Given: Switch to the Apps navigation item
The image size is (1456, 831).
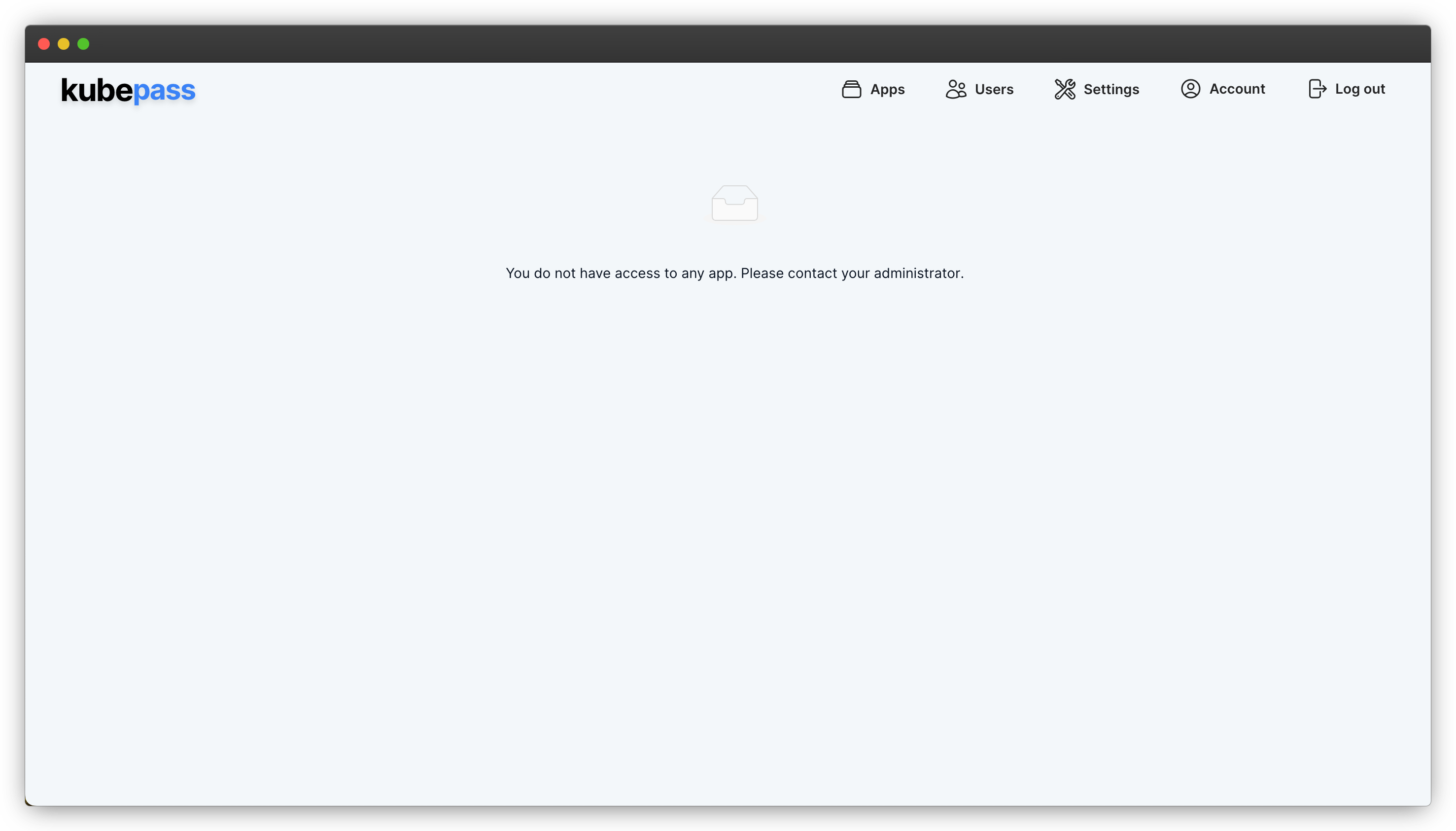Looking at the screenshot, I should click(x=874, y=89).
